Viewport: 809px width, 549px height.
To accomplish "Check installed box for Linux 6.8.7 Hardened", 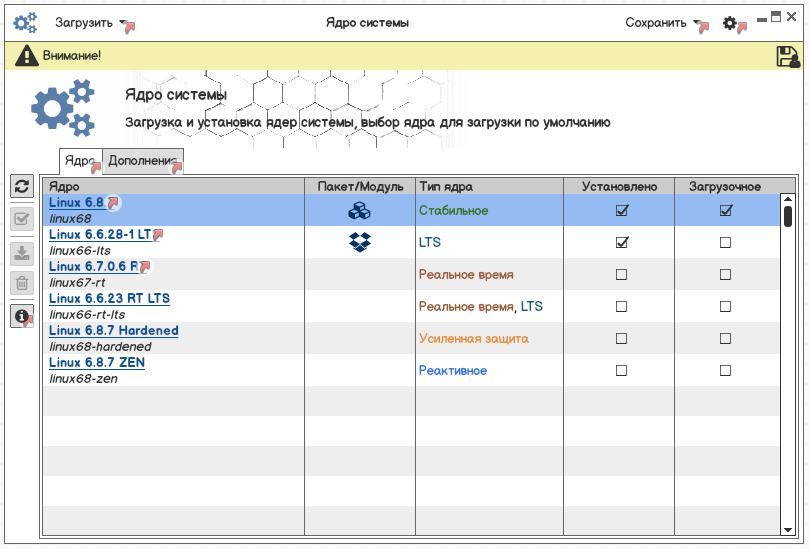I will [621, 339].
